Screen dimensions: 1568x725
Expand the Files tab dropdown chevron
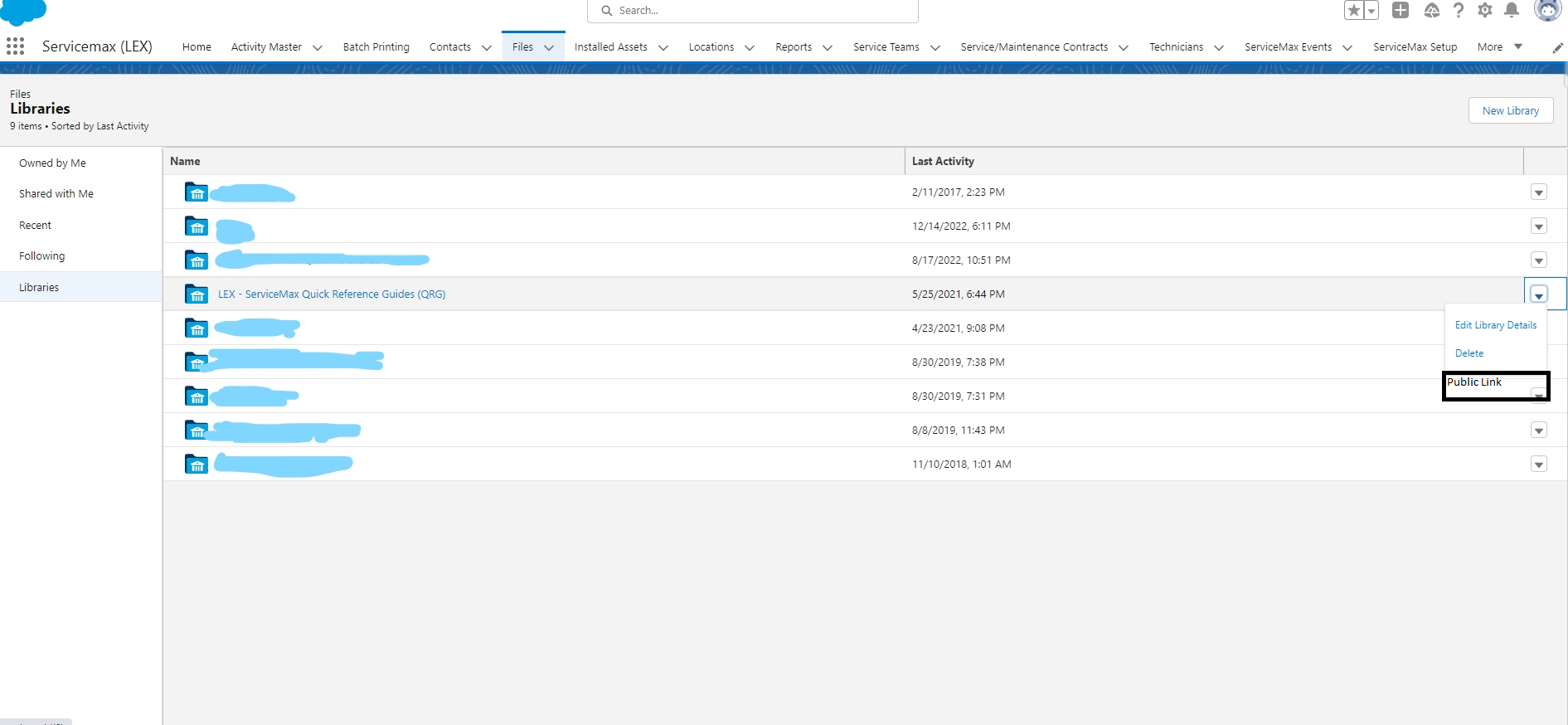click(x=549, y=48)
